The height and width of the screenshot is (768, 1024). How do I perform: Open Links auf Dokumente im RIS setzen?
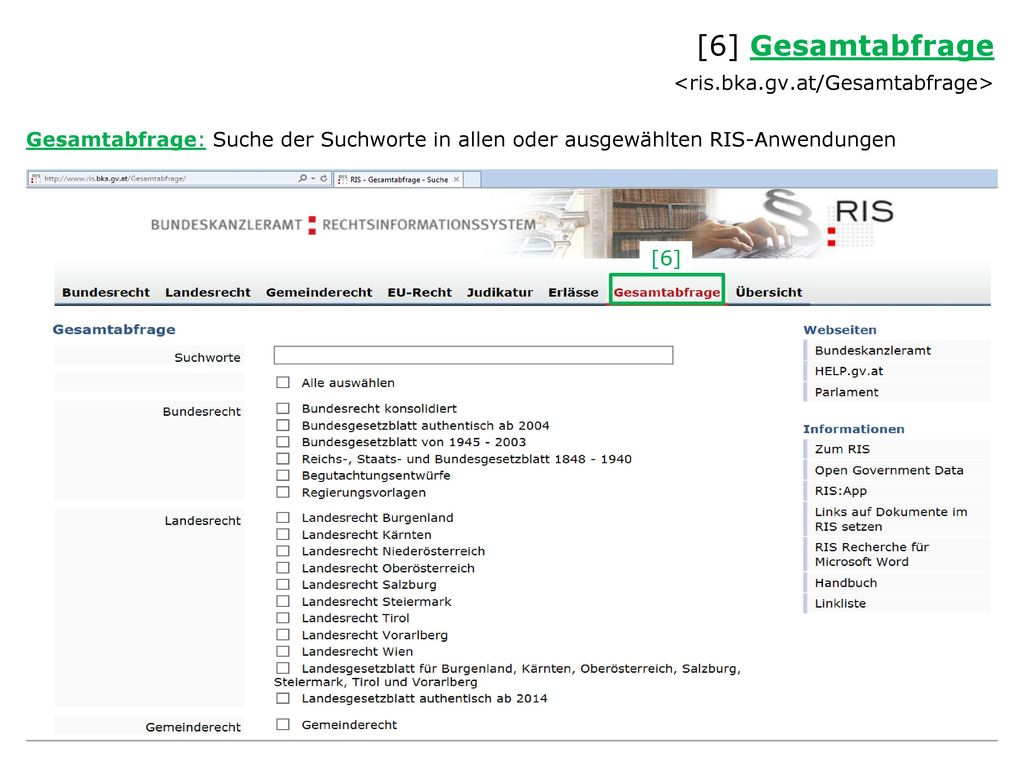(891, 519)
